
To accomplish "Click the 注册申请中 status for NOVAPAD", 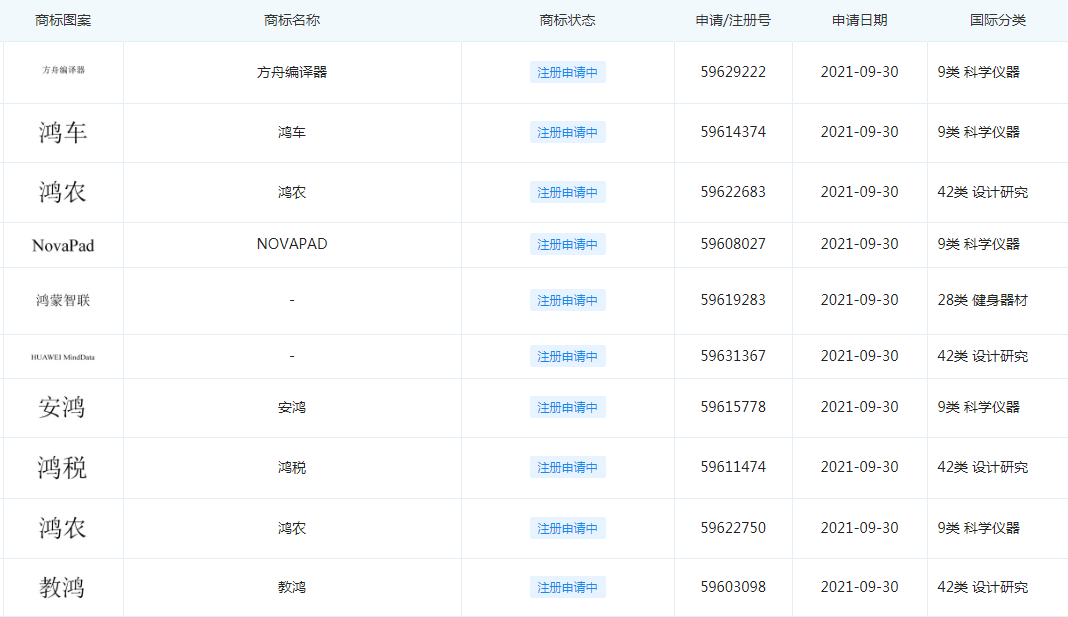I will 567,244.
